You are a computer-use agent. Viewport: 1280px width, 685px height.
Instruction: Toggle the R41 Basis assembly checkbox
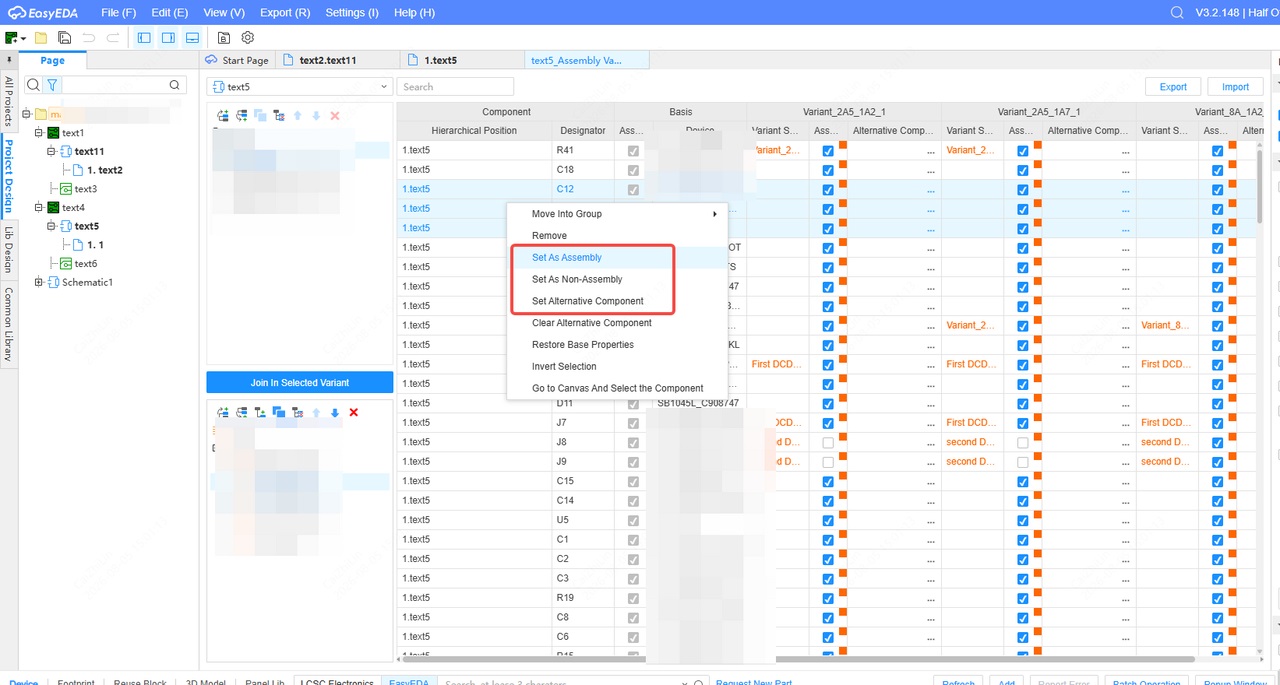(x=632, y=151)
